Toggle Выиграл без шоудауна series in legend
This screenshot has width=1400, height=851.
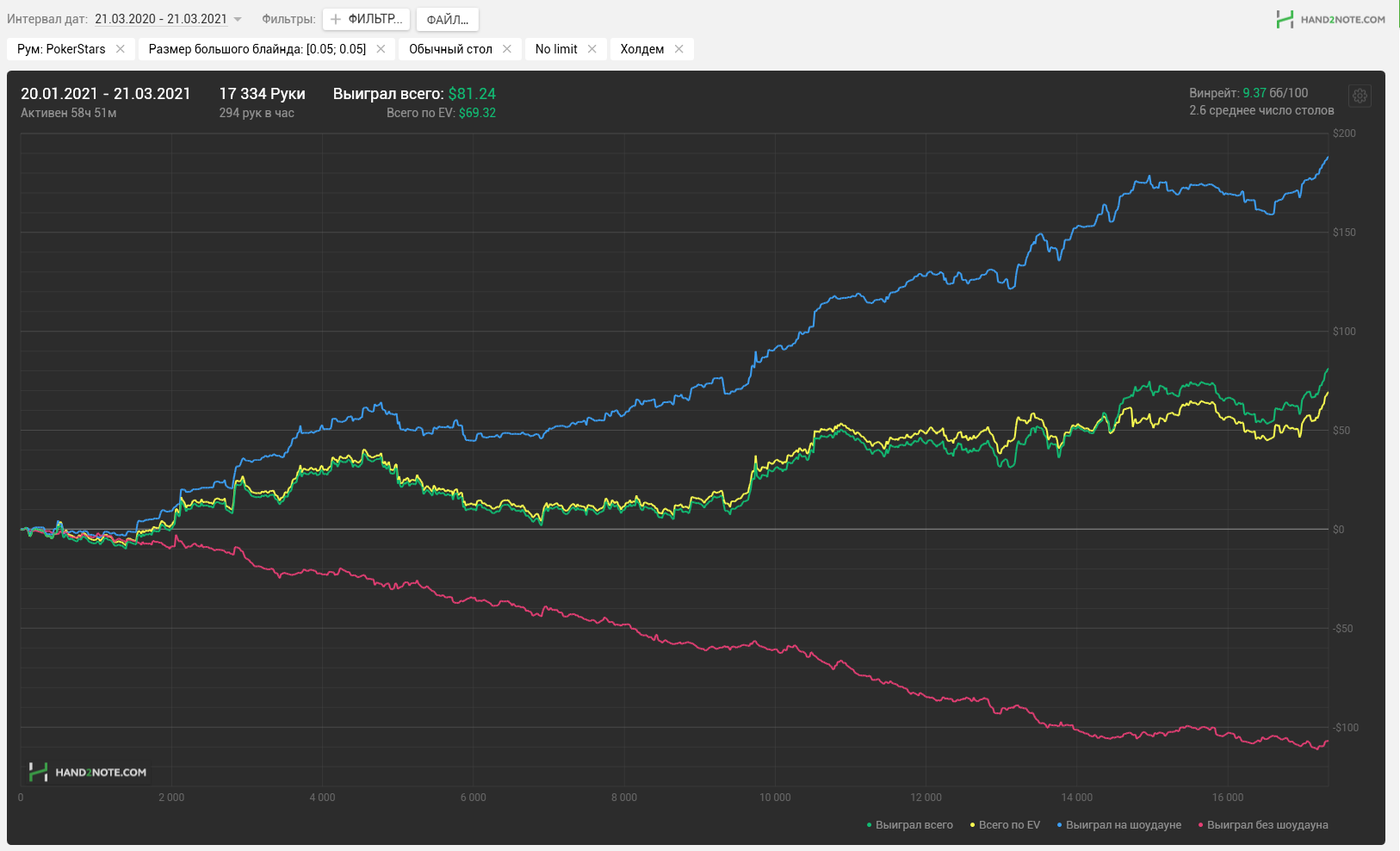pyautogui.click(x=1263, y=825)
